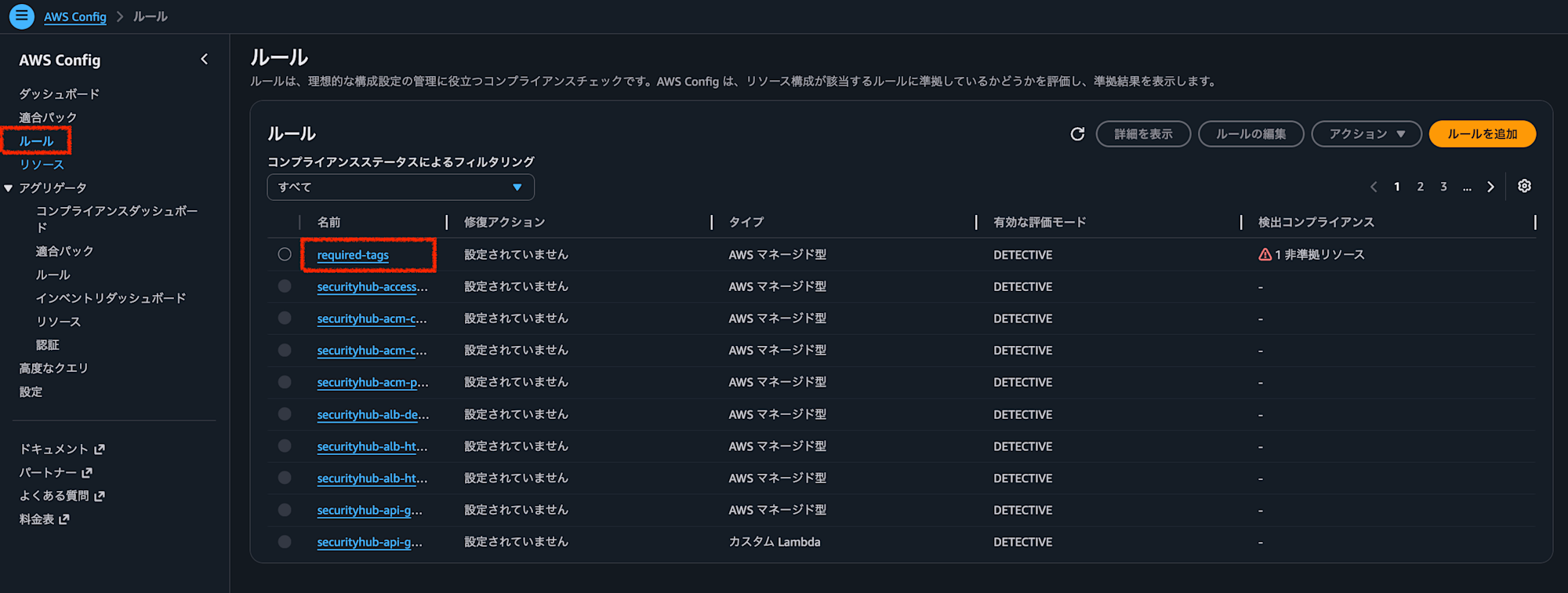Click the external link icon next to 料金表
The width and height of the screenshot is (1568, 593).
[x=64, y=519]
